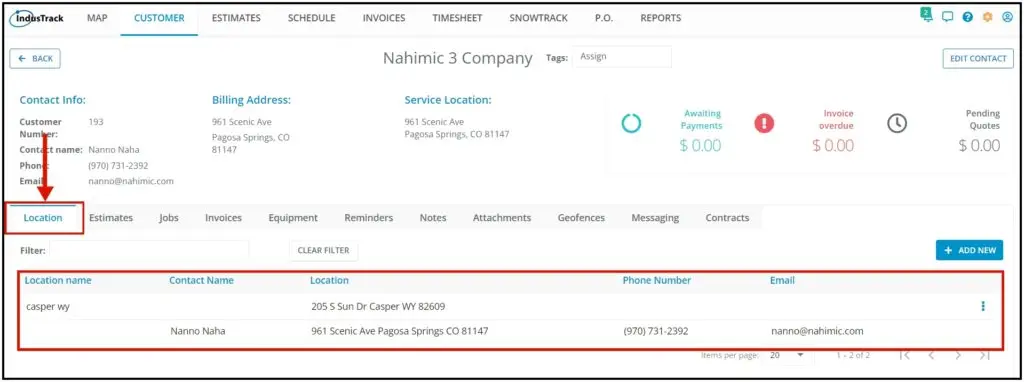Click the blue help question mark icon
The width and height of the screenshot is (1024, 382).
(968, 18)
